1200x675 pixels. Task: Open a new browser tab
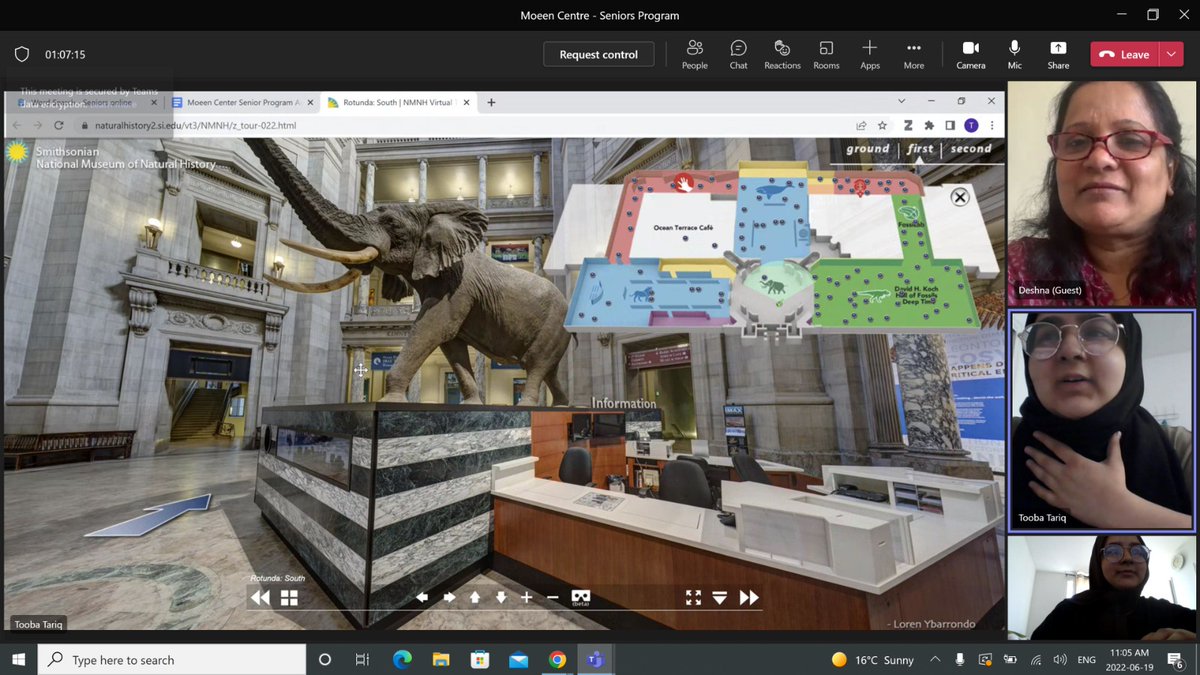(x=491, y=102)
